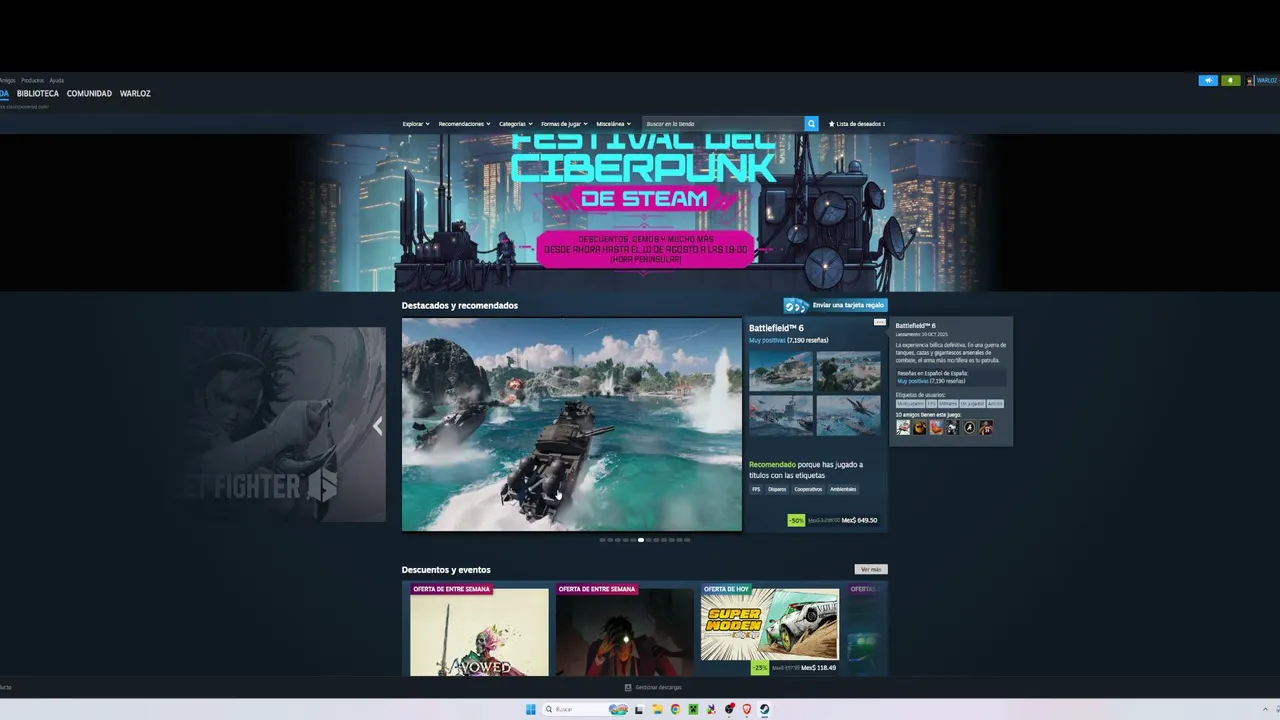Go to previous featured game arrow
This screenshot has height=720, width=1280.
pos(377,426)
